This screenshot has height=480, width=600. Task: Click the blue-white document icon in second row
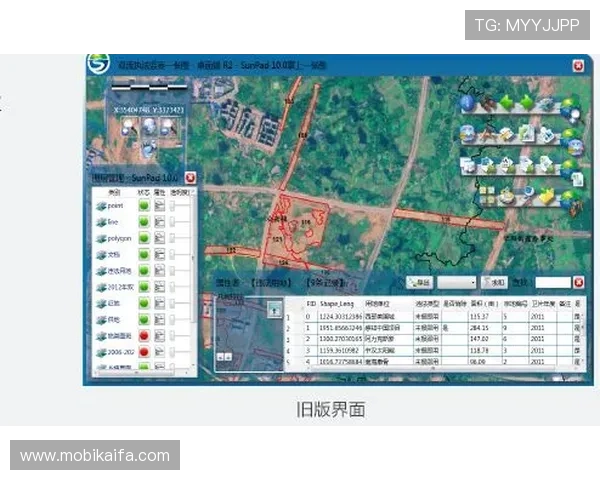(547, 134)
